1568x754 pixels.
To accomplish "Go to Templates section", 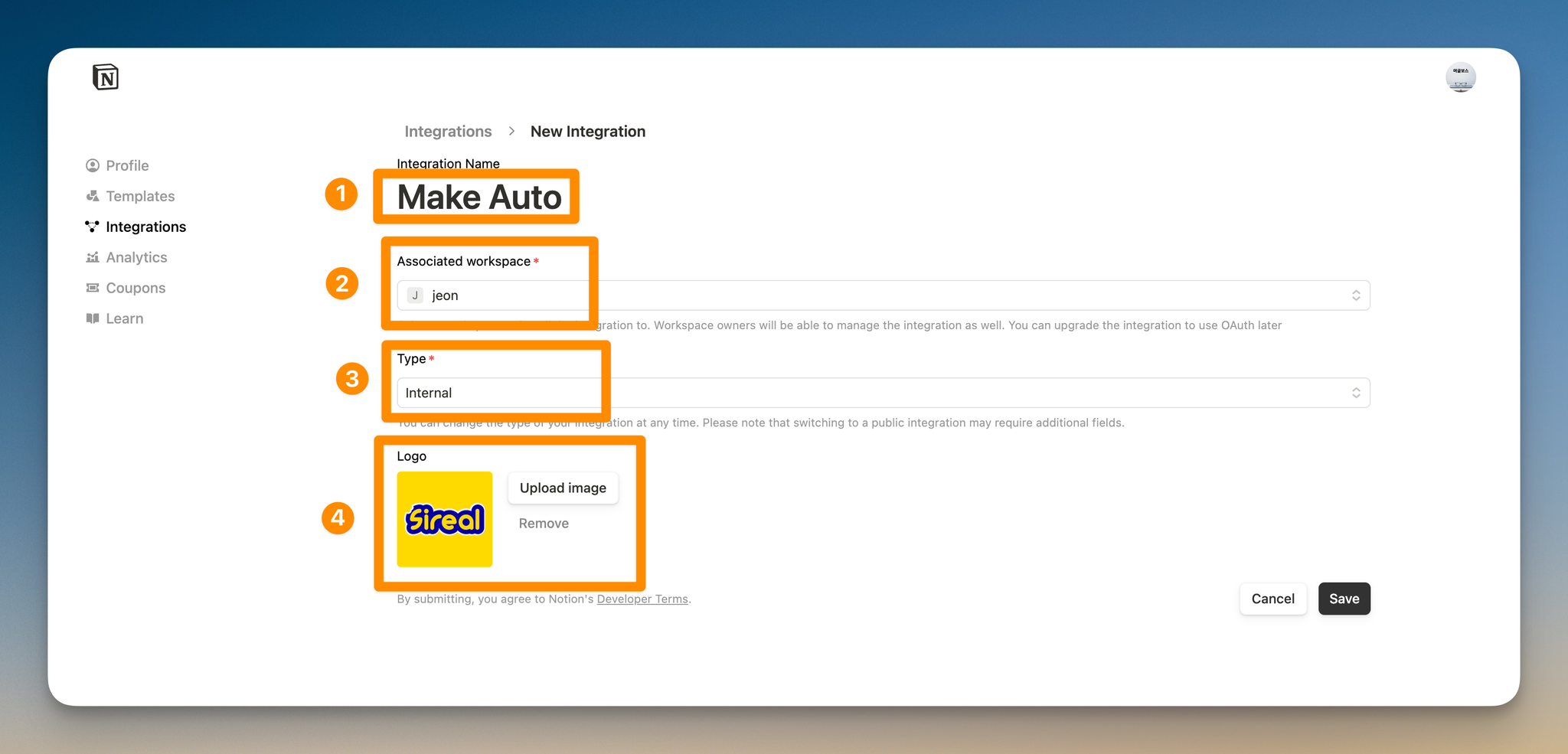I will pyautogui.click(x=140, y=196).
